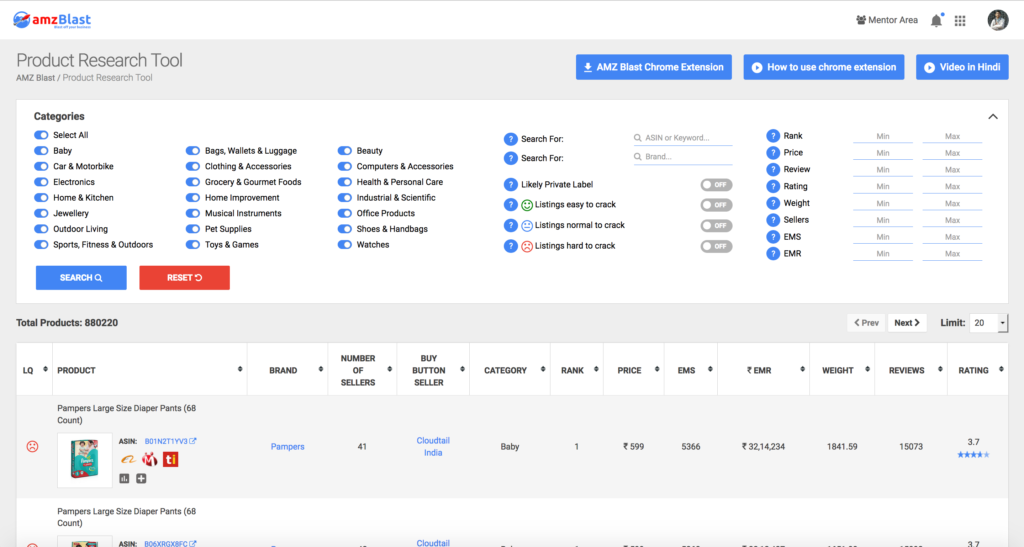1024x547 pixels.
Task: Click the notification bell icon
Action: (x=936, y=20)
